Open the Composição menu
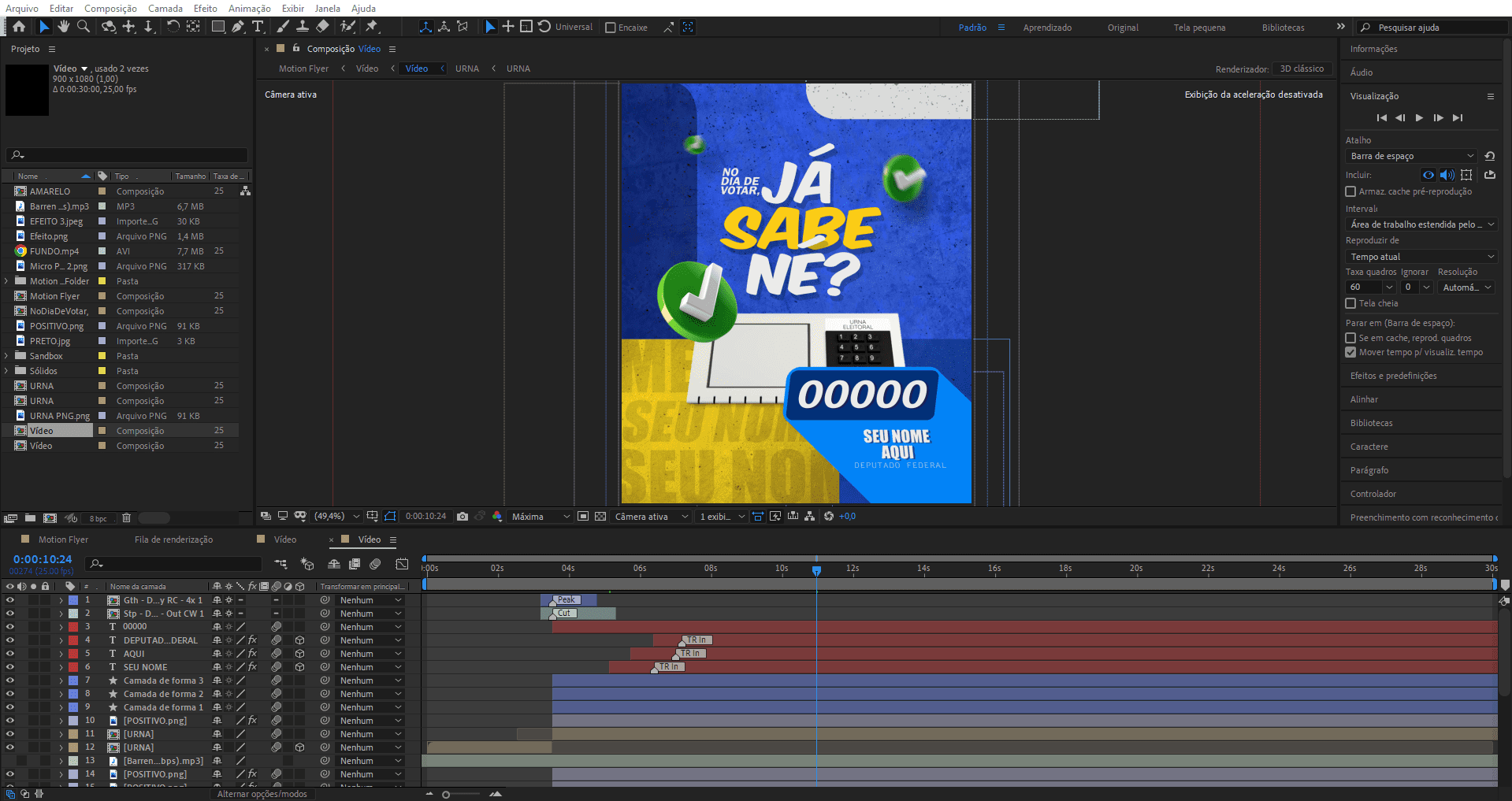Screen dimensions: 1512x801 [110, 9]
